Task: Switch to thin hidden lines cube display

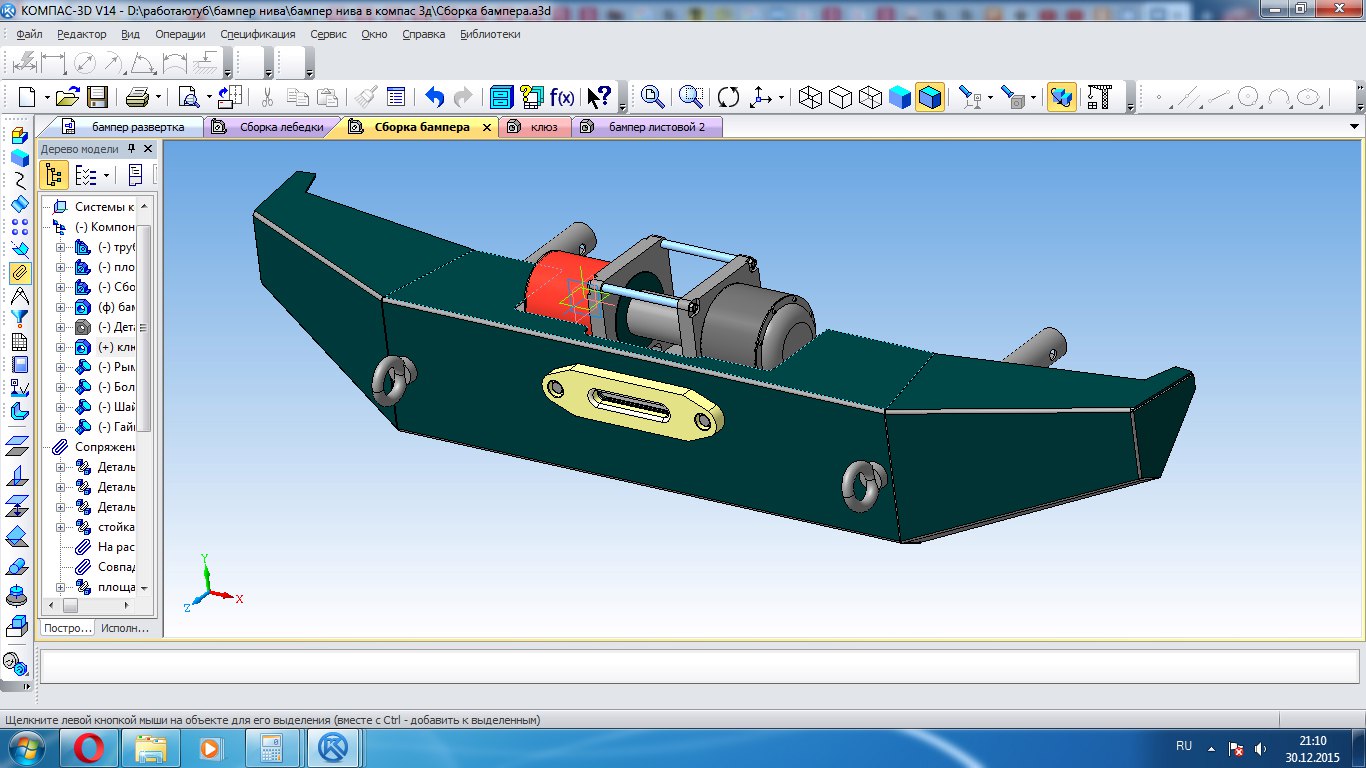Action: (x=870, y=97)
